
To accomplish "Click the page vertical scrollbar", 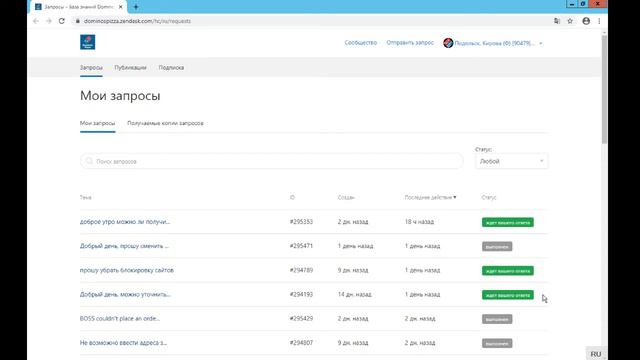I will pyautogui.click(x=604, y=90).
